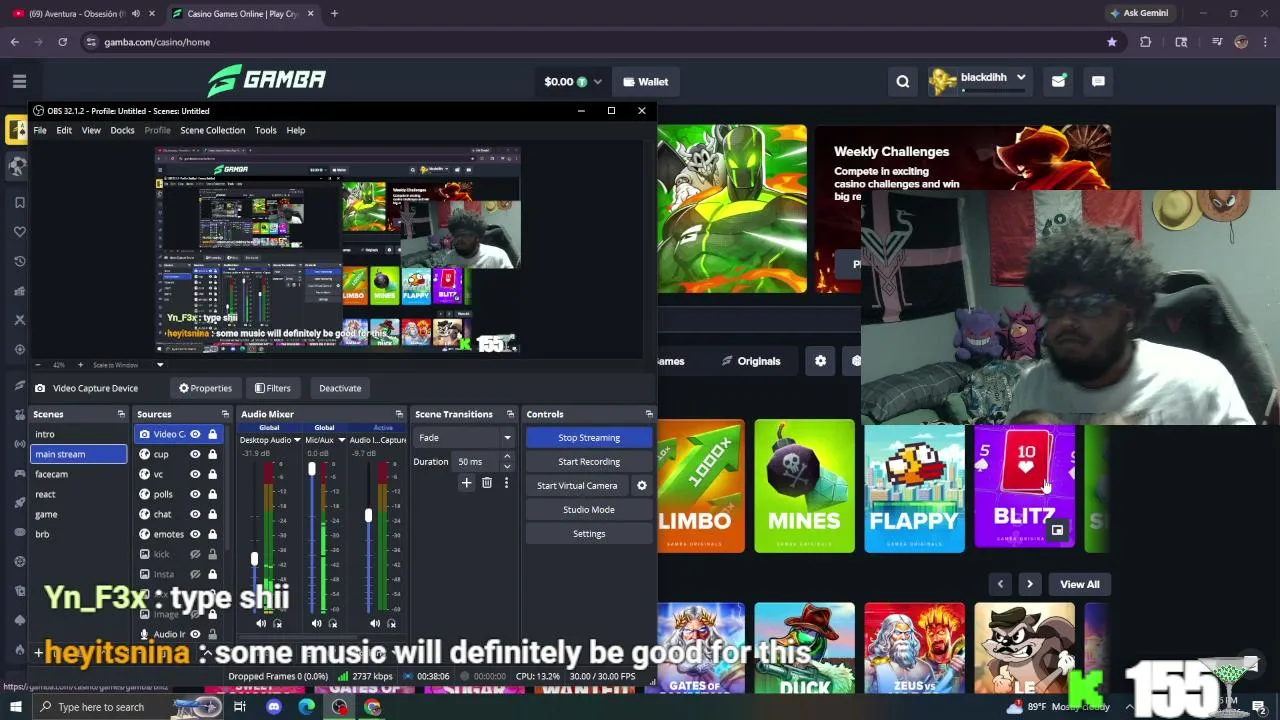
Task: Select the main stream scene
Action: 79,454
